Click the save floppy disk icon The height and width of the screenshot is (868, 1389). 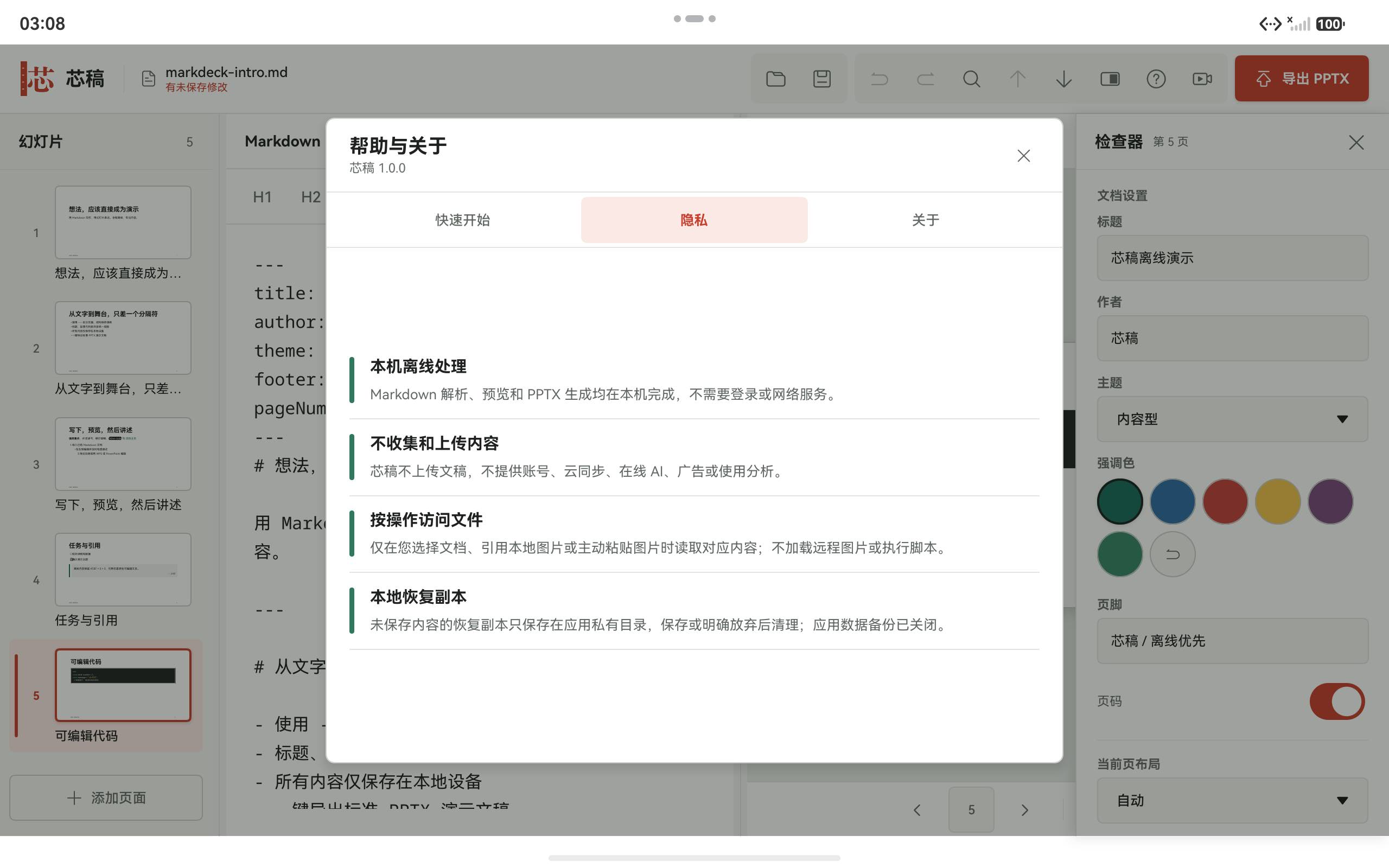pos(822,79)
